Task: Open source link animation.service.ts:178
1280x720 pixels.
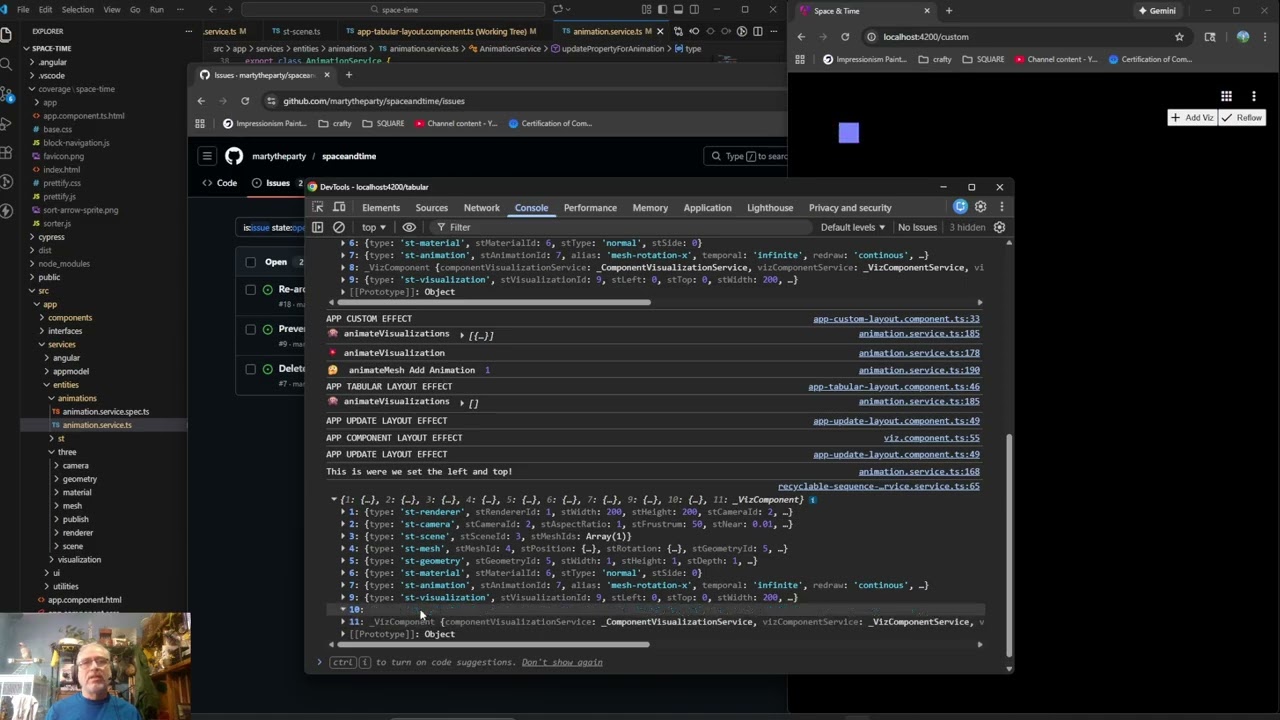Action: 919,353
